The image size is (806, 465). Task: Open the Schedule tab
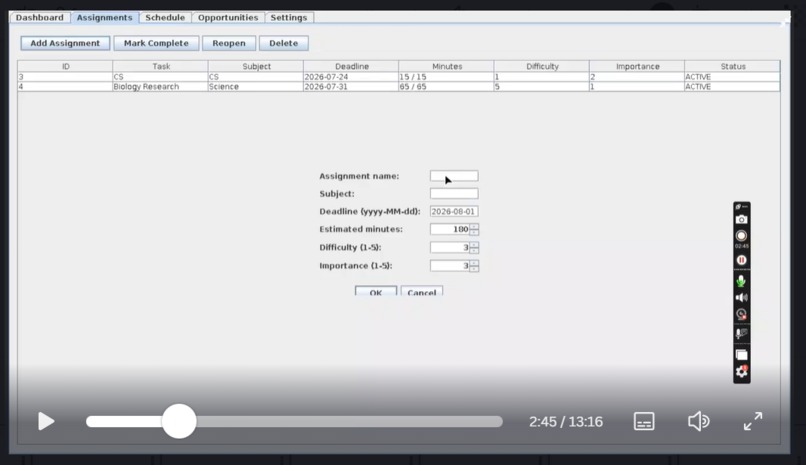pos(165,17)
